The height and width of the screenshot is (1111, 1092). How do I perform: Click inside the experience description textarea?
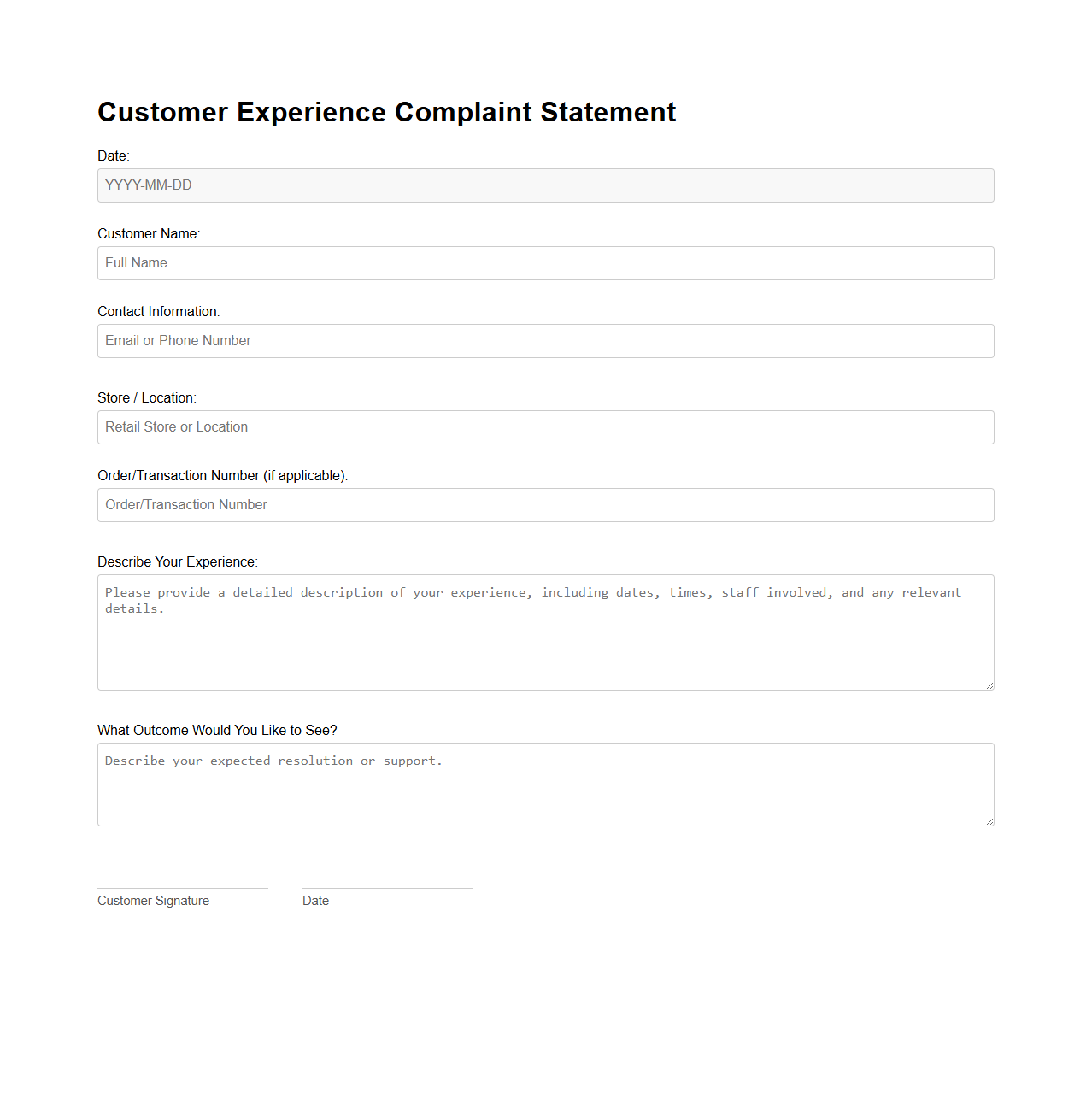(x=546, y=632)
